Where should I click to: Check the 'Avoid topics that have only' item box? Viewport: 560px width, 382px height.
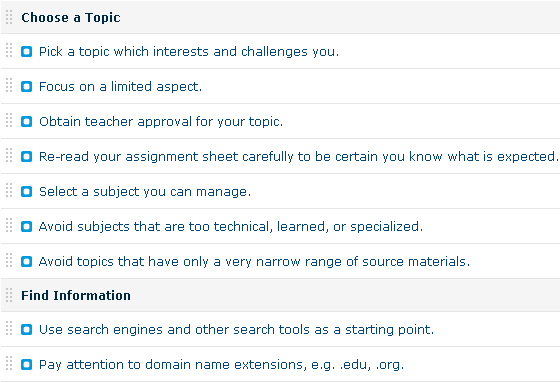26,262
